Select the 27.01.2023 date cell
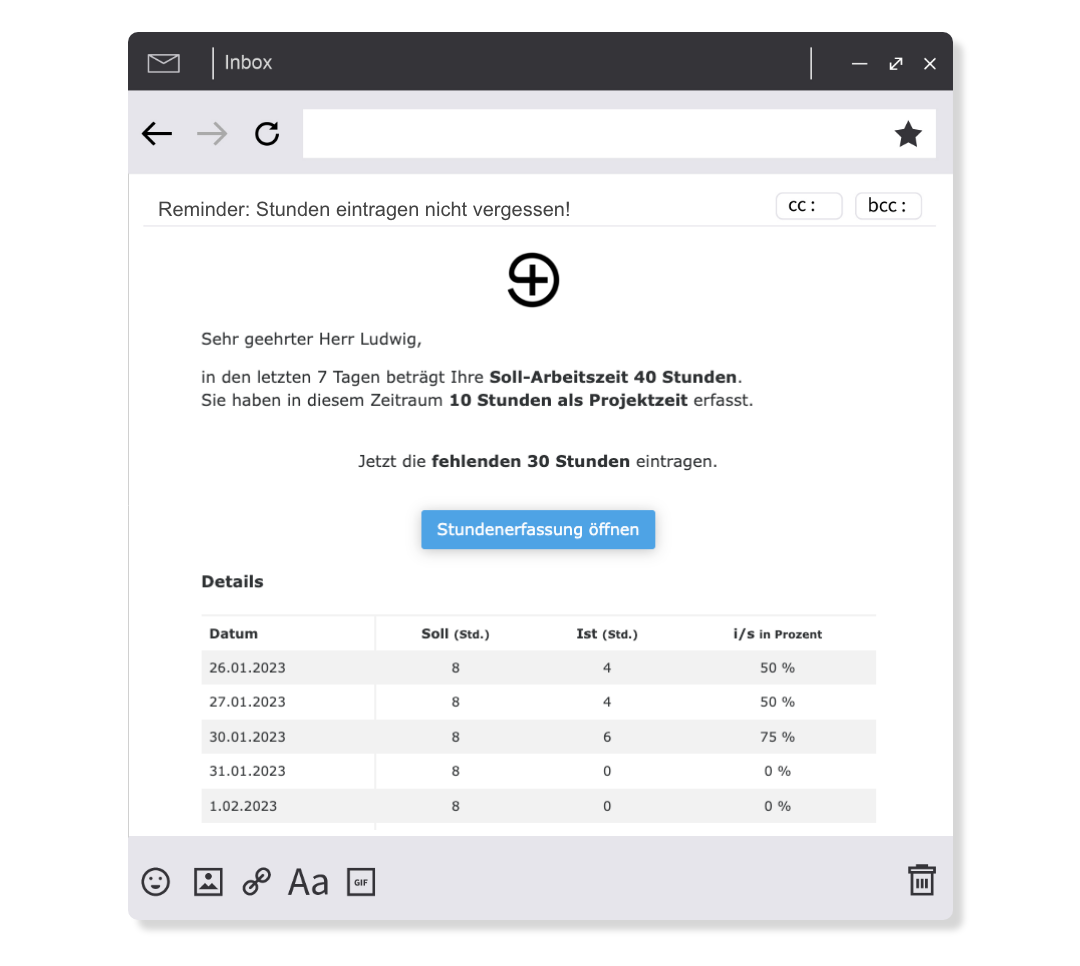 point(247,701)
